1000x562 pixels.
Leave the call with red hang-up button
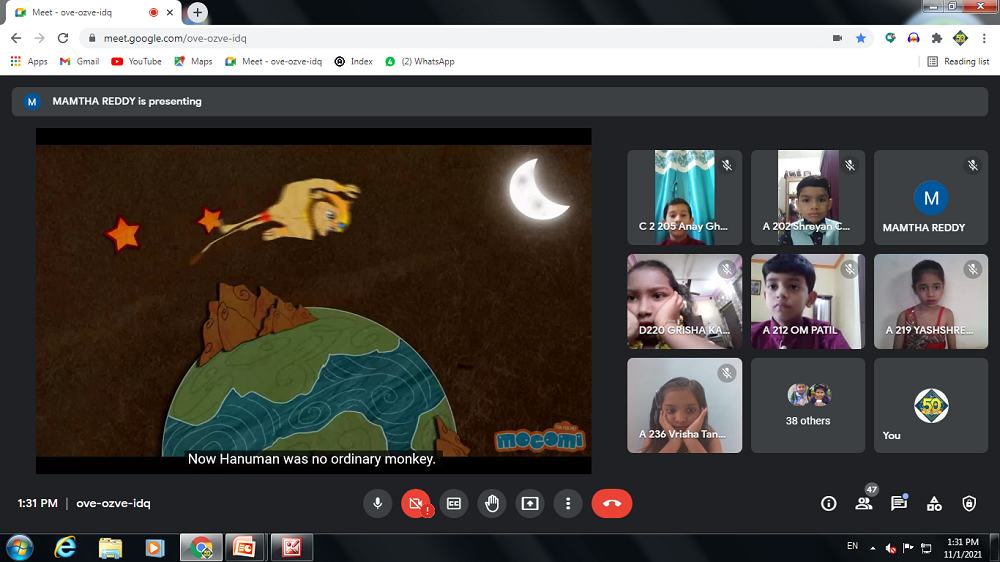tap(611, 504)
